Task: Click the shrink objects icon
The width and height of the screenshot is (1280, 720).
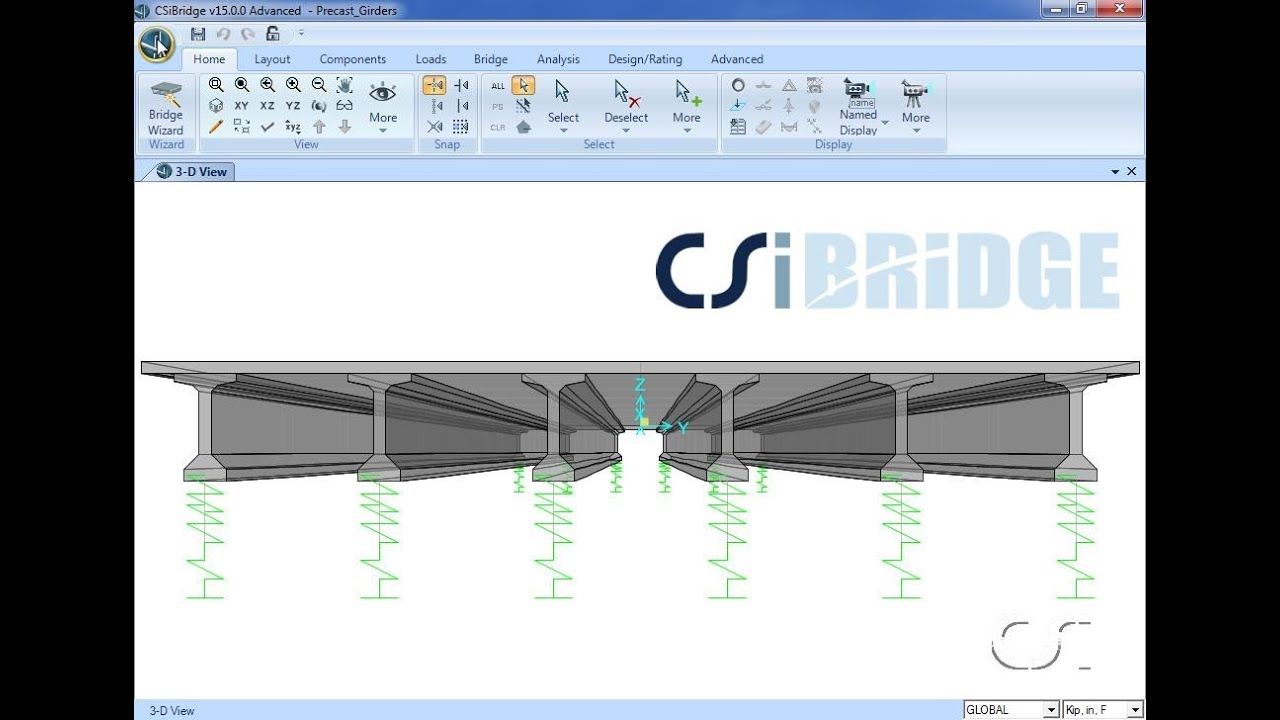Action: tap(242, 127)
